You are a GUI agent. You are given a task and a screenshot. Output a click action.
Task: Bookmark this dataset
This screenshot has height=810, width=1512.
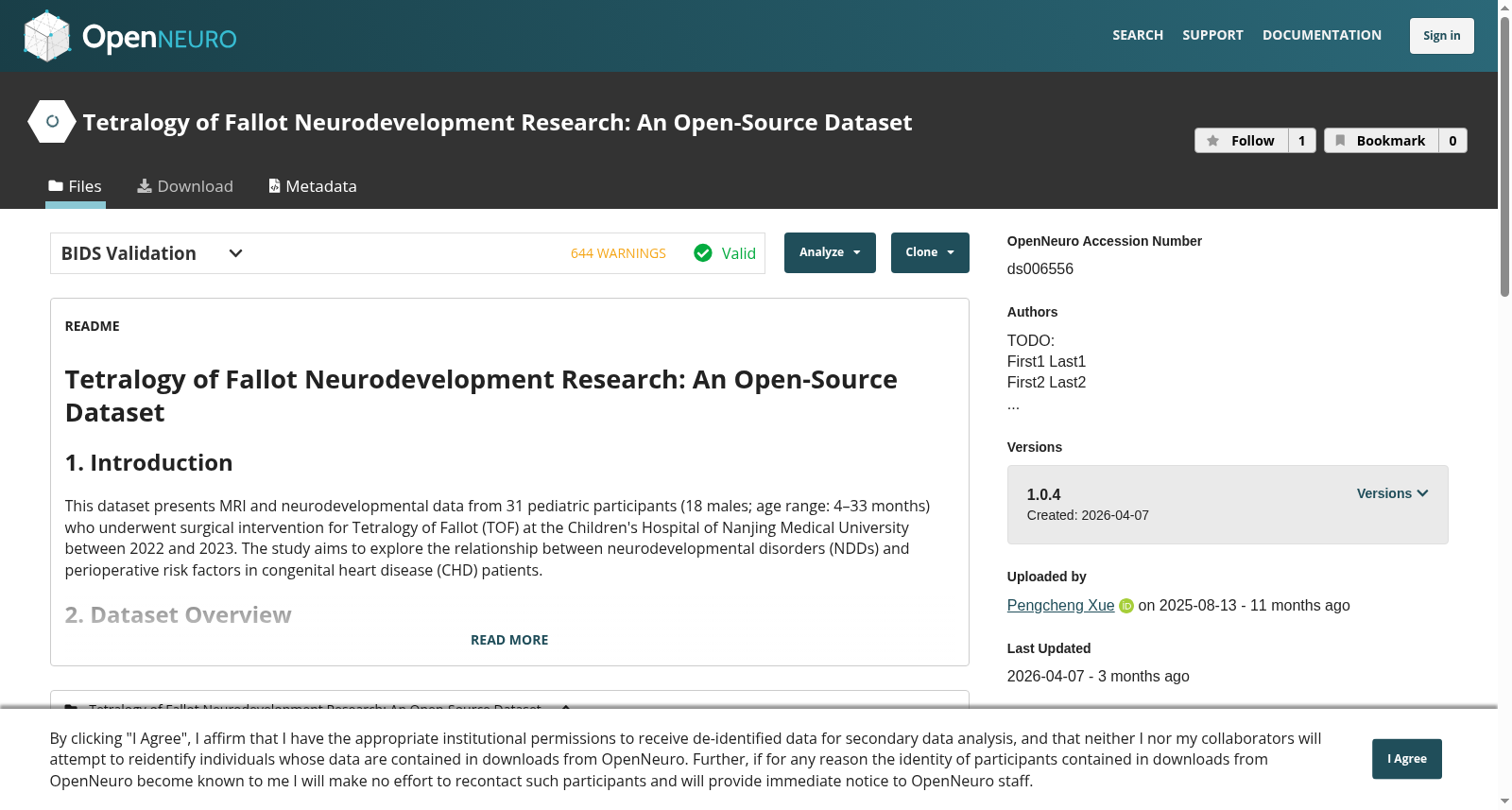pyautogui.click(x=1381, y=140)
